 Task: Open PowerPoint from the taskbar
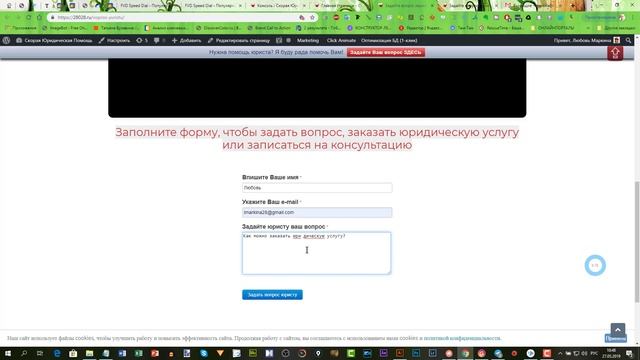click(x=155, y=353)
